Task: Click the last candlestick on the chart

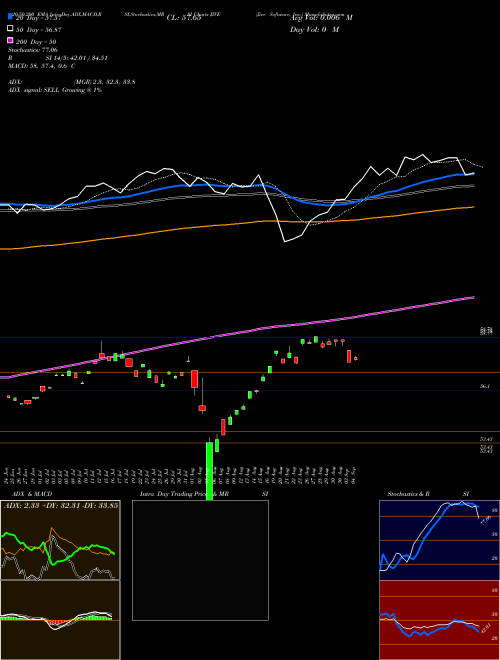Action: click(356, 359)
